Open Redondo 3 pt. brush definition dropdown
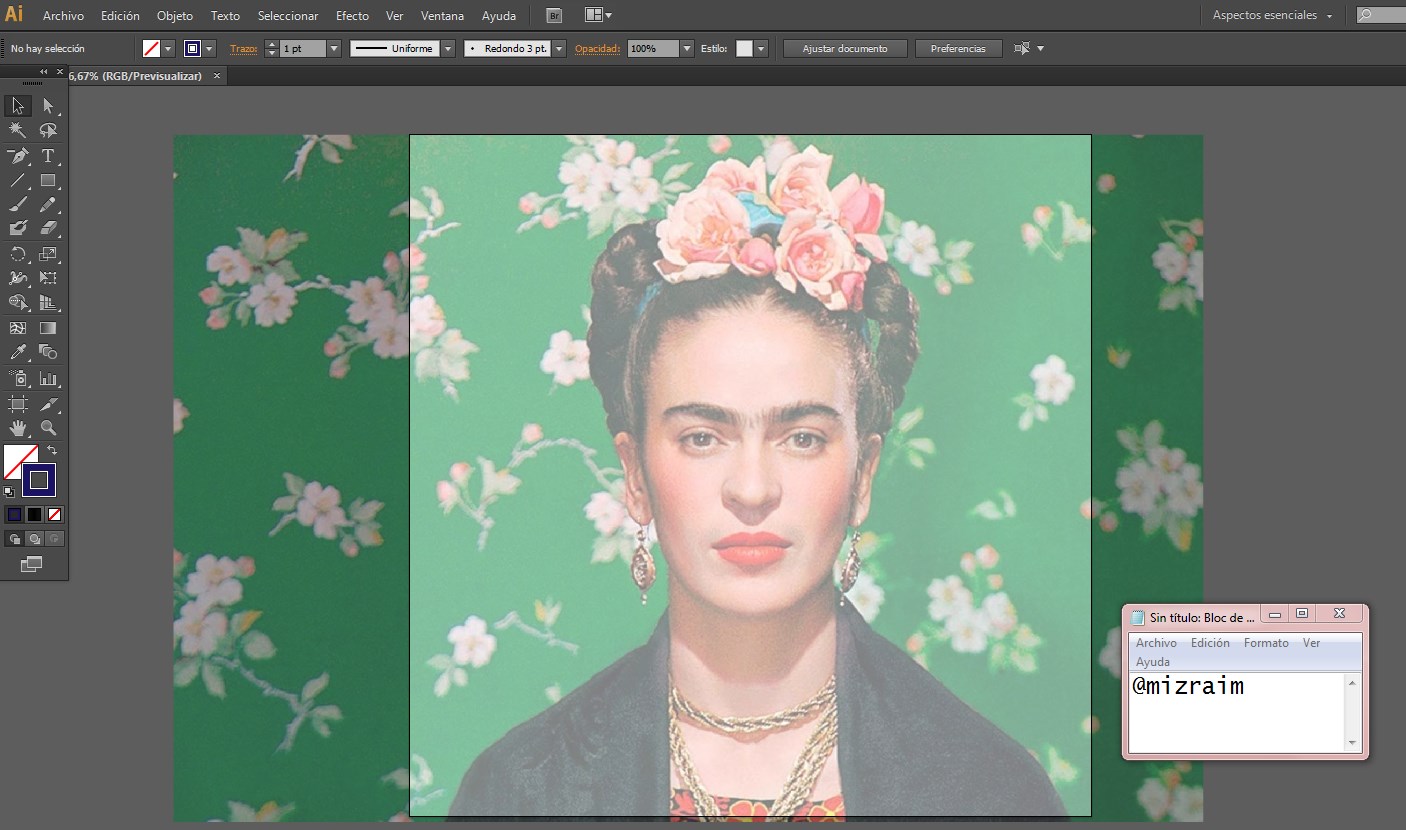 [559, 48]
